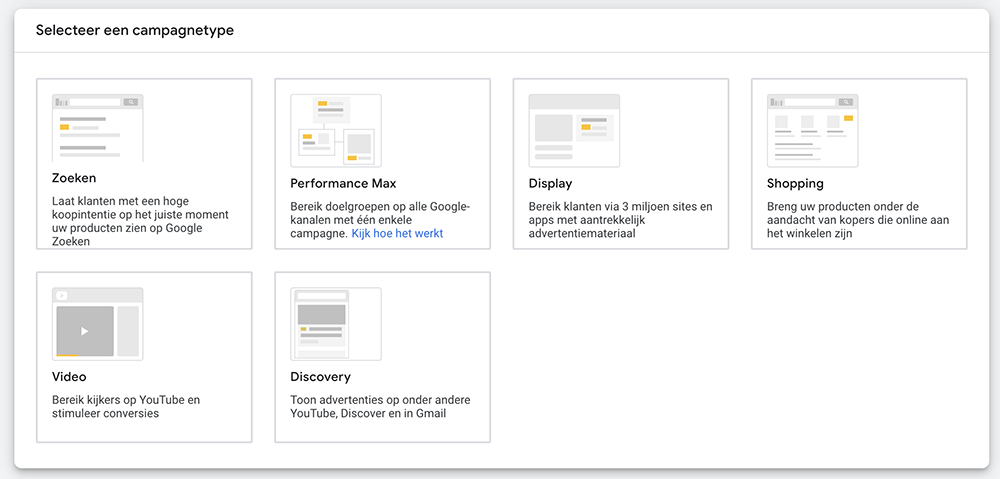Screen dimensions: 1000x479
Task: Select the Discovery campaign illustration
Action: point(336,324)
